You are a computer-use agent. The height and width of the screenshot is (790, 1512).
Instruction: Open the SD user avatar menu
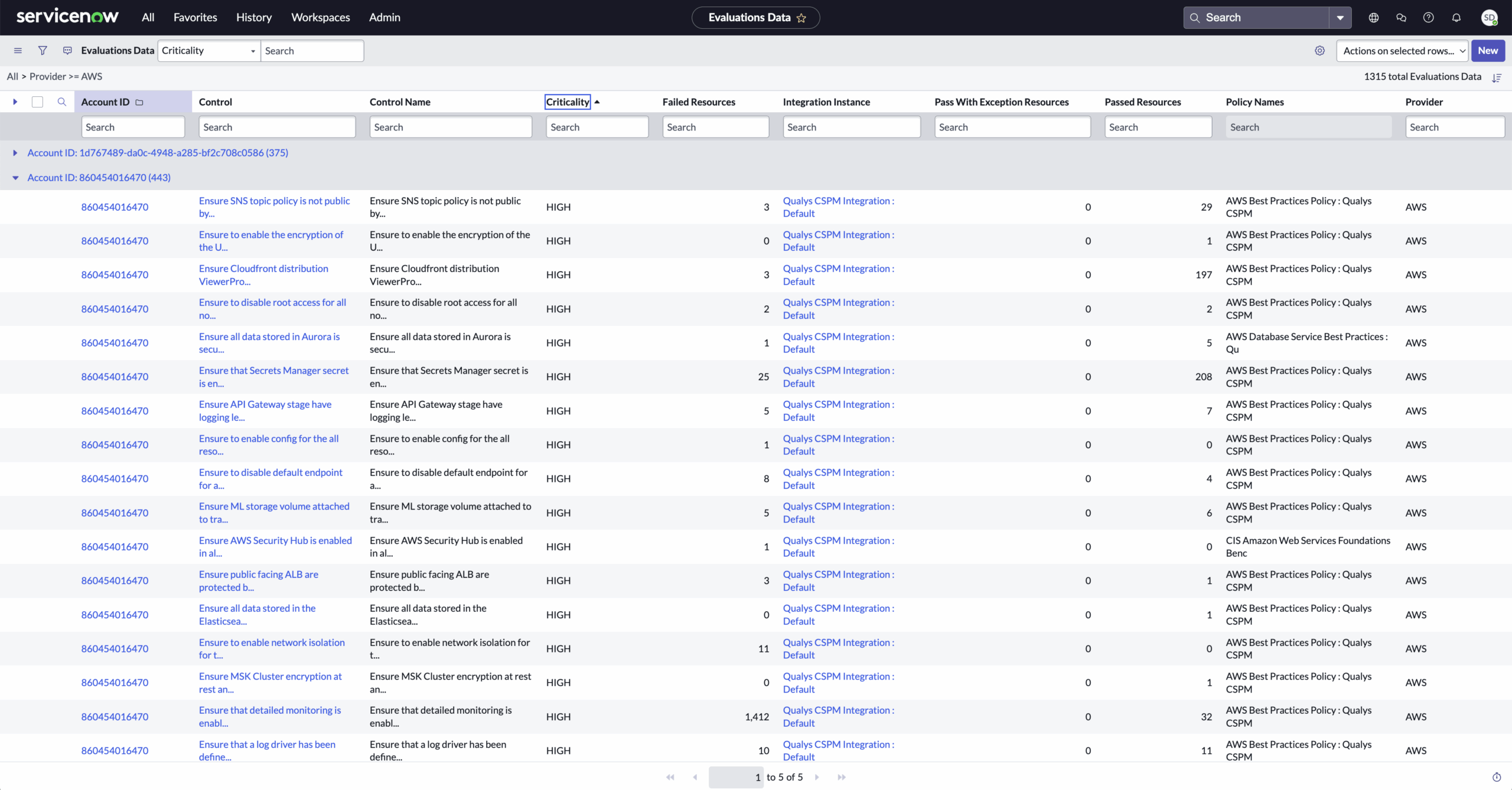pos(1490,18)
